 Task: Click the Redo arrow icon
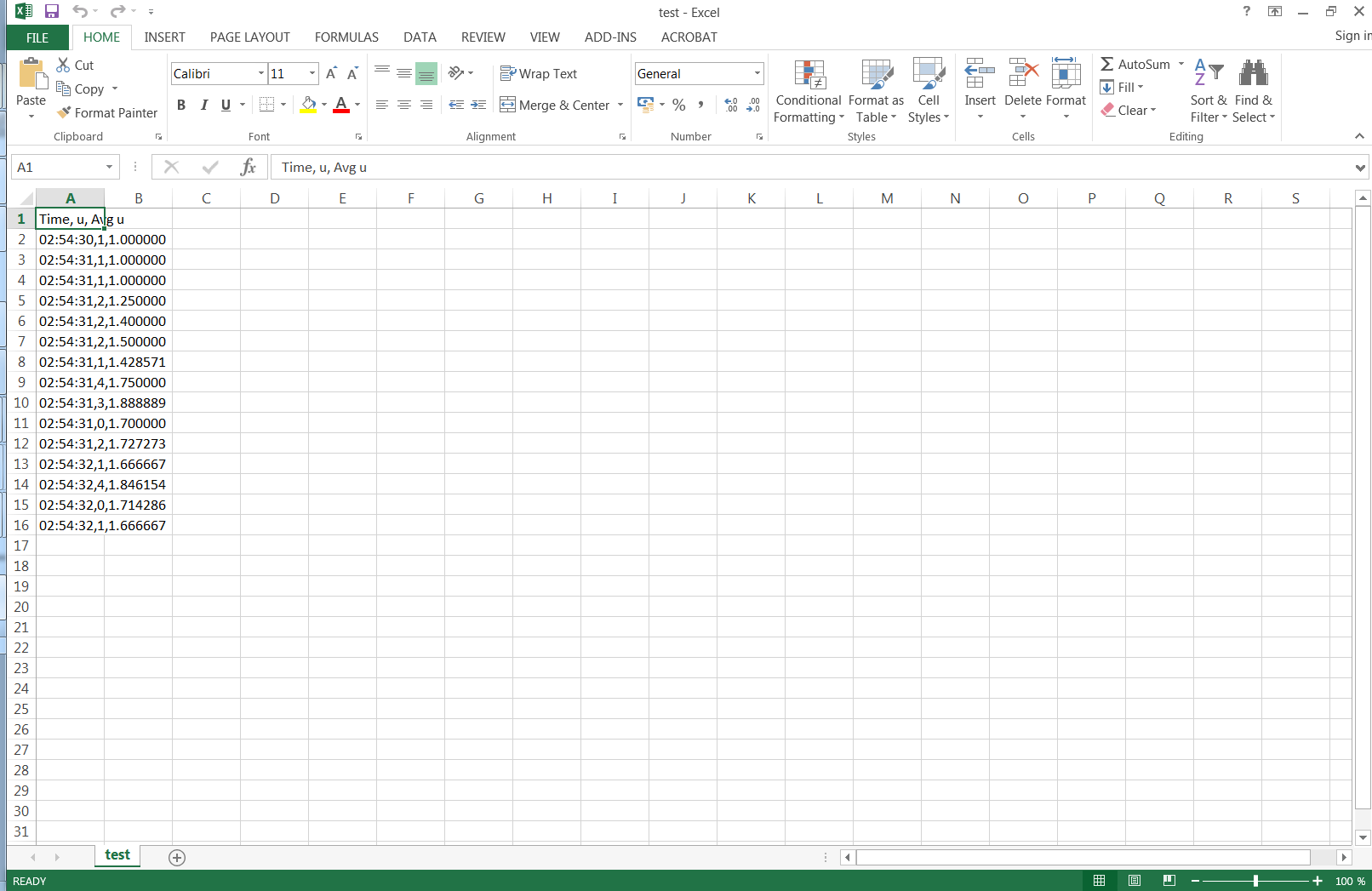point(117,12)
